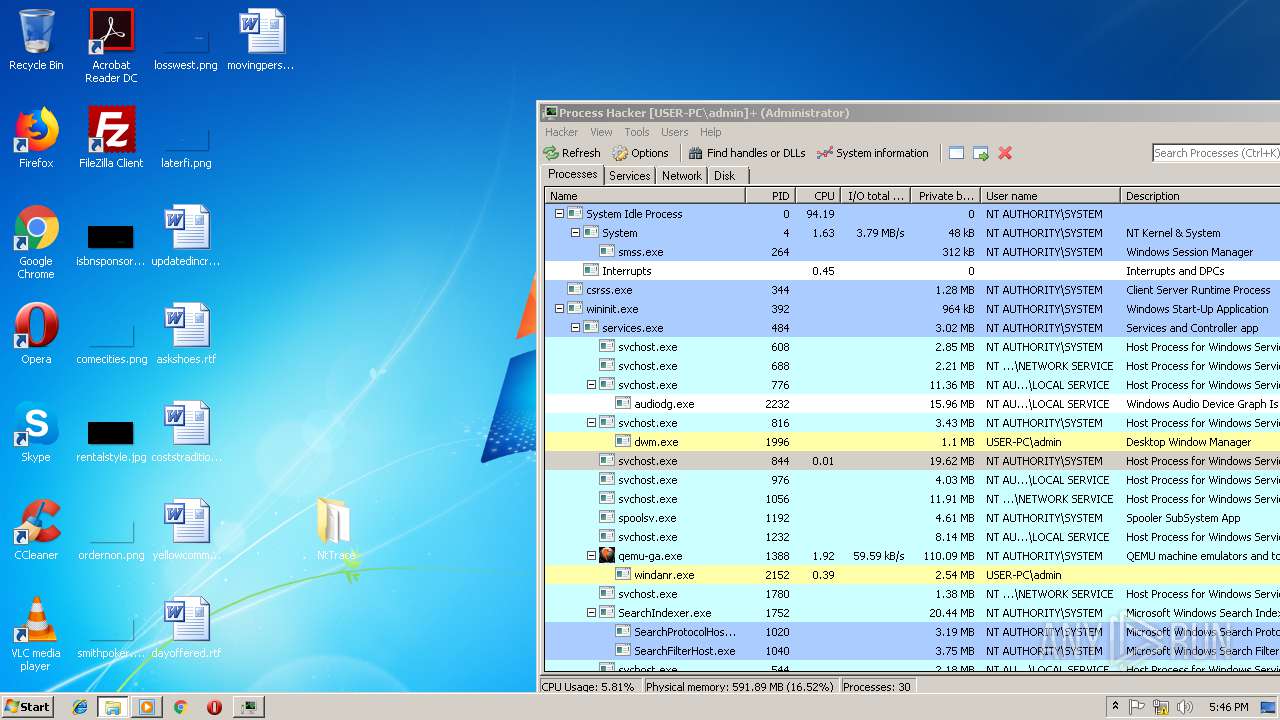Select the VLC media player desktop icon
This screenshot has height=720, width=1280.
pyautogui.click(x=36, y=634)
